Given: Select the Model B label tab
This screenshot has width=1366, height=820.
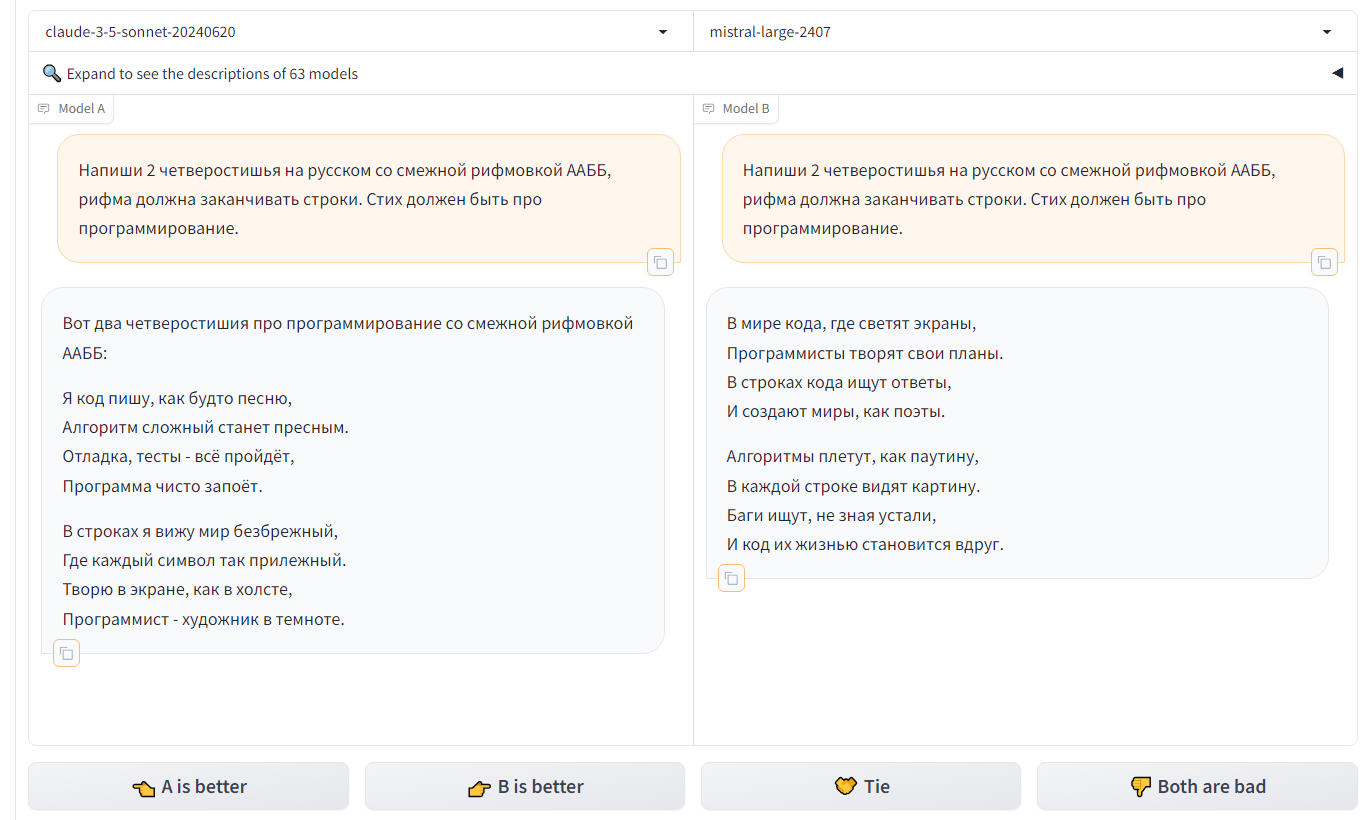Looking at the screenshot, I should (736, 108).
